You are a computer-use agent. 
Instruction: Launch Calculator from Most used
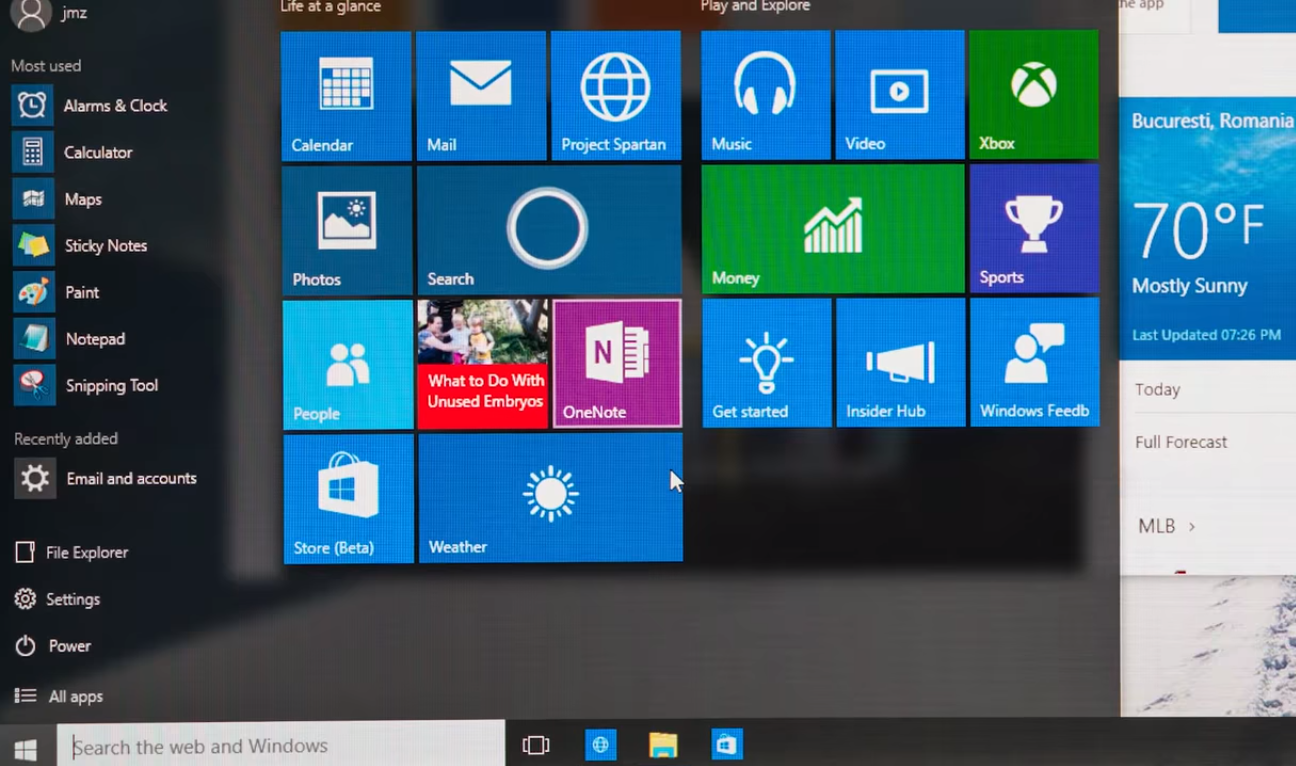click(x=73, y=152)
